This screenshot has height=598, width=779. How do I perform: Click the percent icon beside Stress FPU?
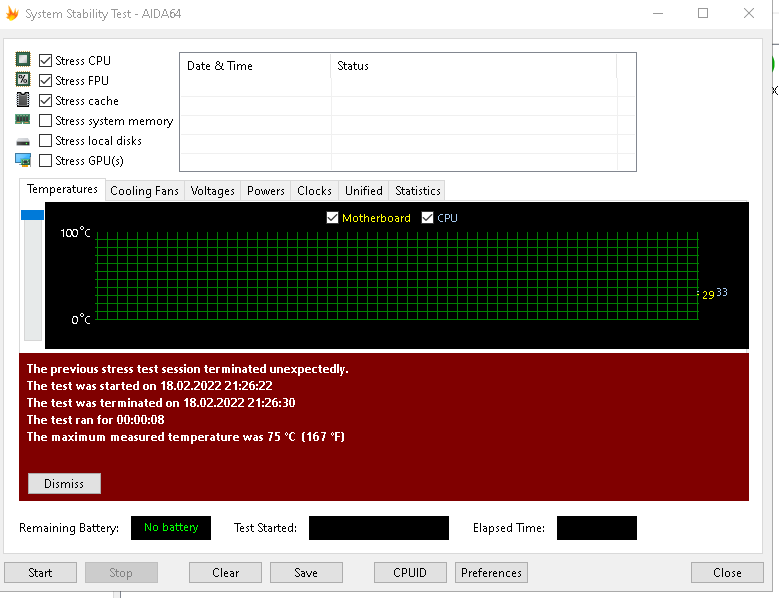23,79
